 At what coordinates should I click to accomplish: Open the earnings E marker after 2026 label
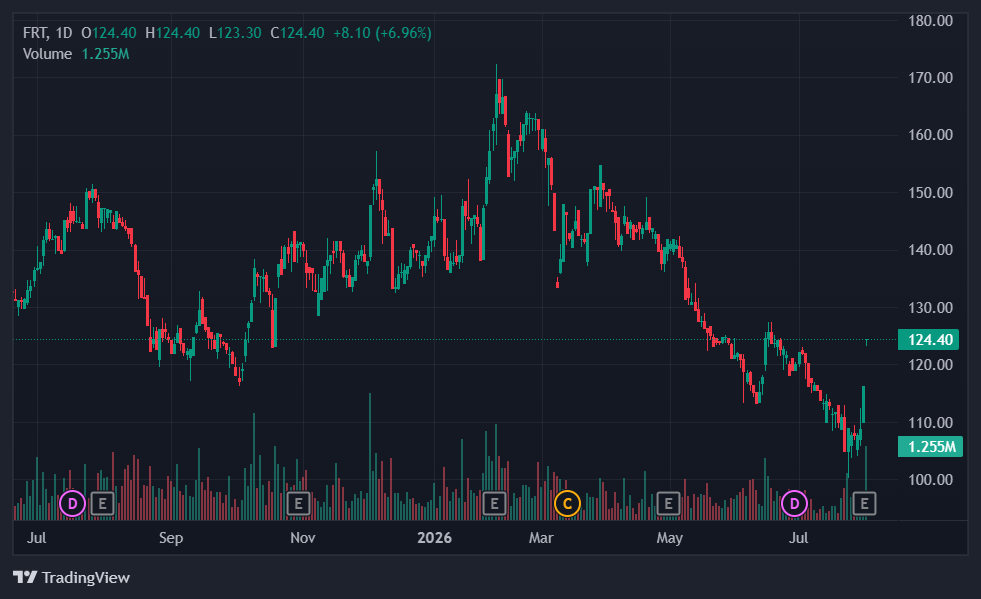click(x=494, y=503)
